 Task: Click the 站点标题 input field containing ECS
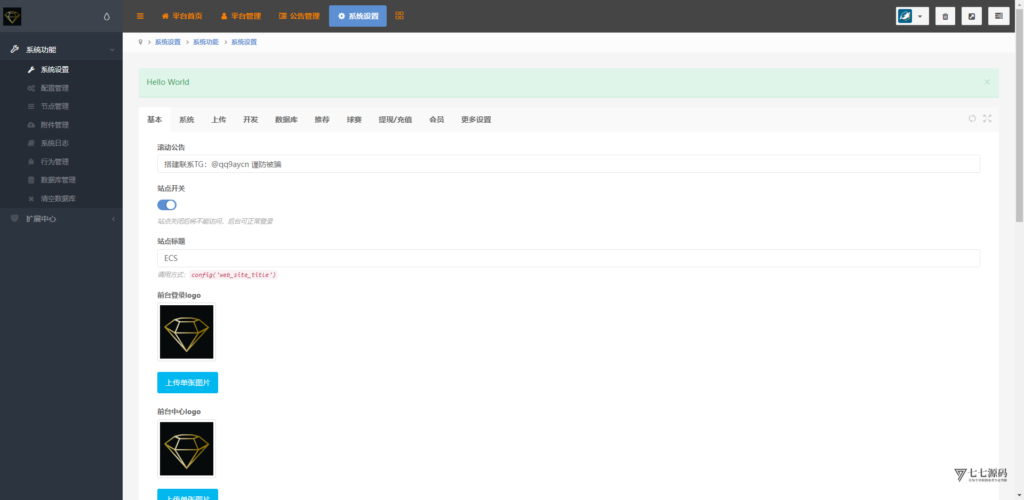(568, 258)
